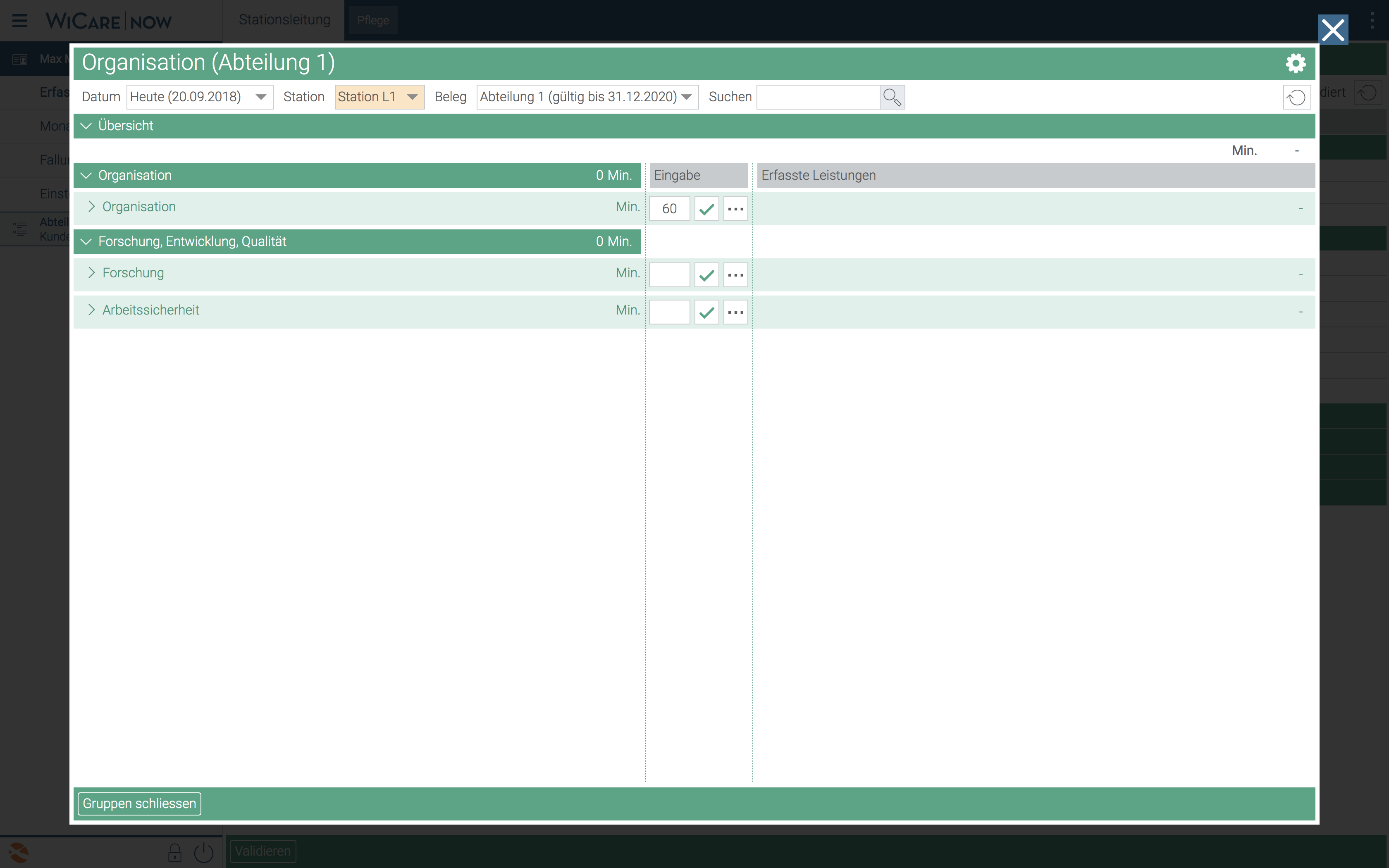Click the reset/undo arrow icon in the dialog
This screenshot has width=1389, height=868.
pyautogui.click(x=1296, y=97)
